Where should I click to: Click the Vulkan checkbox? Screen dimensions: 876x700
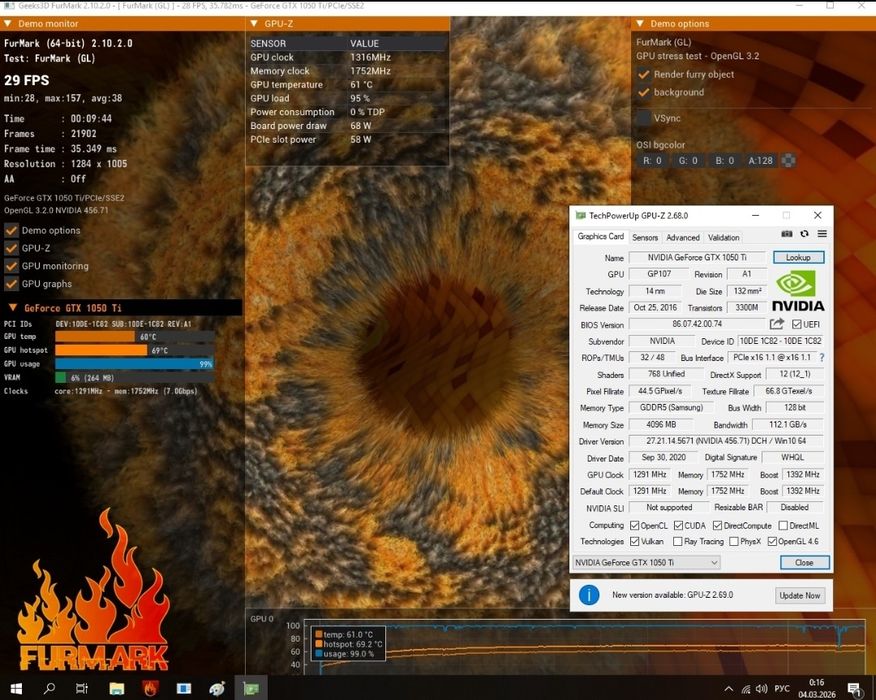click(634, 541)
